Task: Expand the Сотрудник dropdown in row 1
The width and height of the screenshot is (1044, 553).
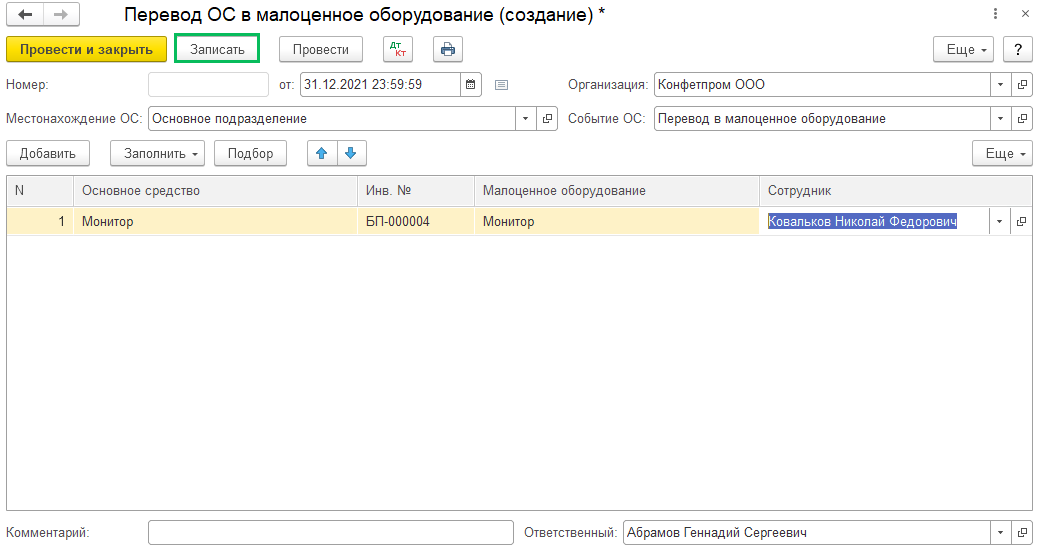Action: [x=999, y=222]
